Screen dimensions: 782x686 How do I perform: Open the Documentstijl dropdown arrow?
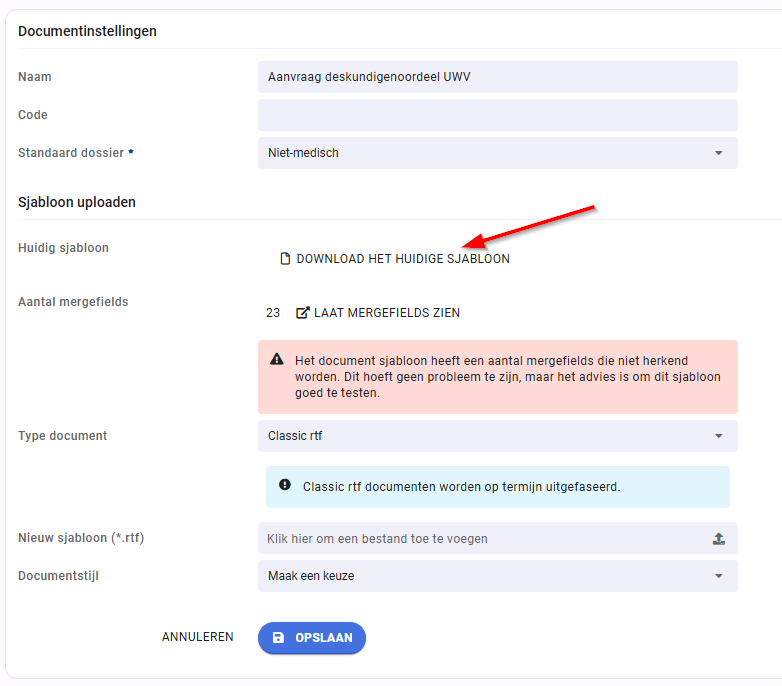tap(718, 576)
